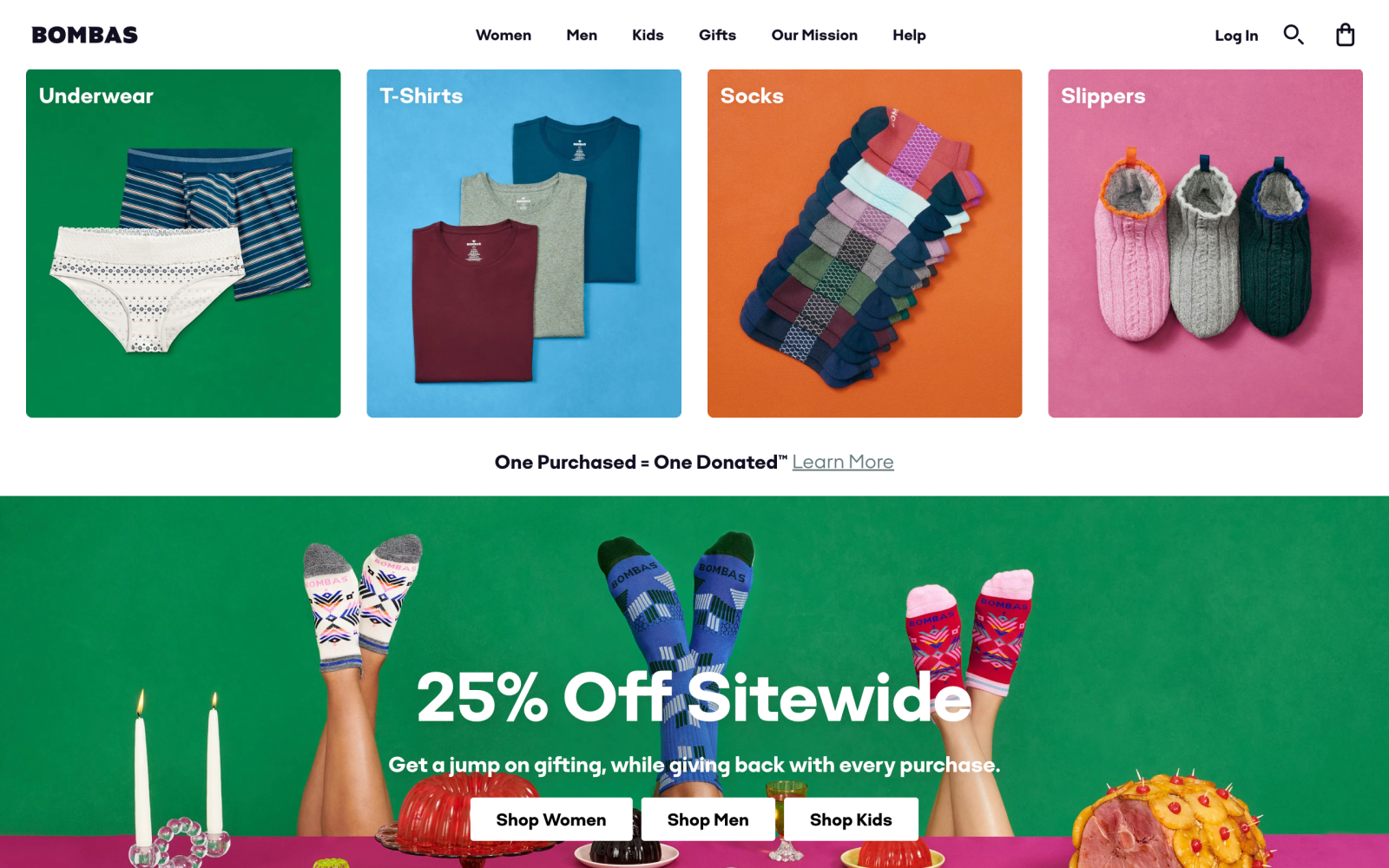
Task: Open the Help menu item
Action: coord(909,35)
